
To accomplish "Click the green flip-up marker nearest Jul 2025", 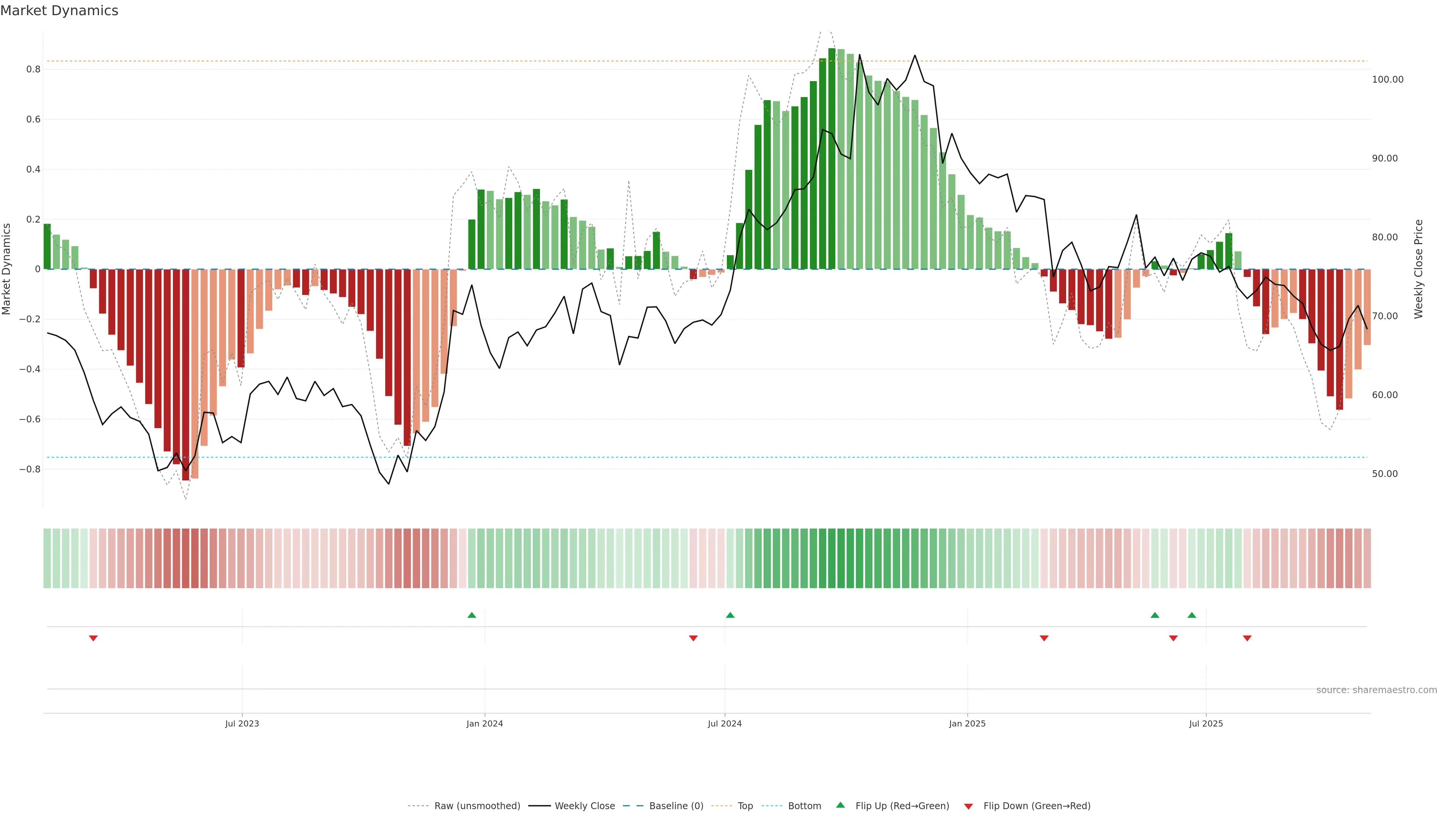I will coord(1192,615).
